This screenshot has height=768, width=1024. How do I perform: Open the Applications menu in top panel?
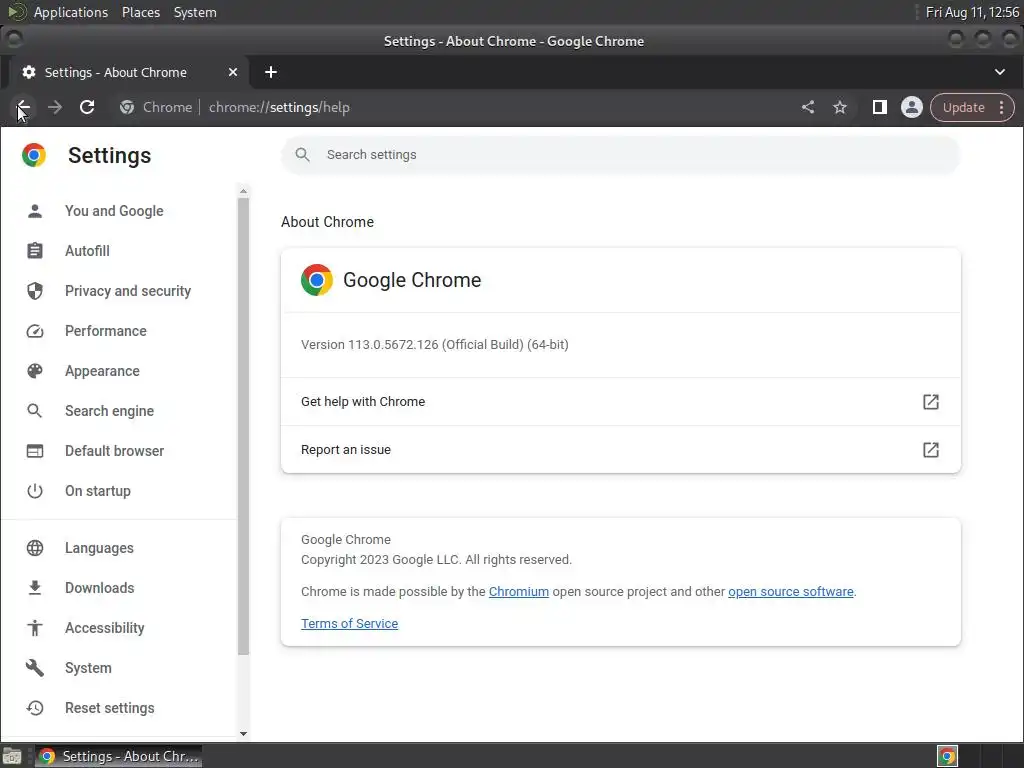click(71, 12)
